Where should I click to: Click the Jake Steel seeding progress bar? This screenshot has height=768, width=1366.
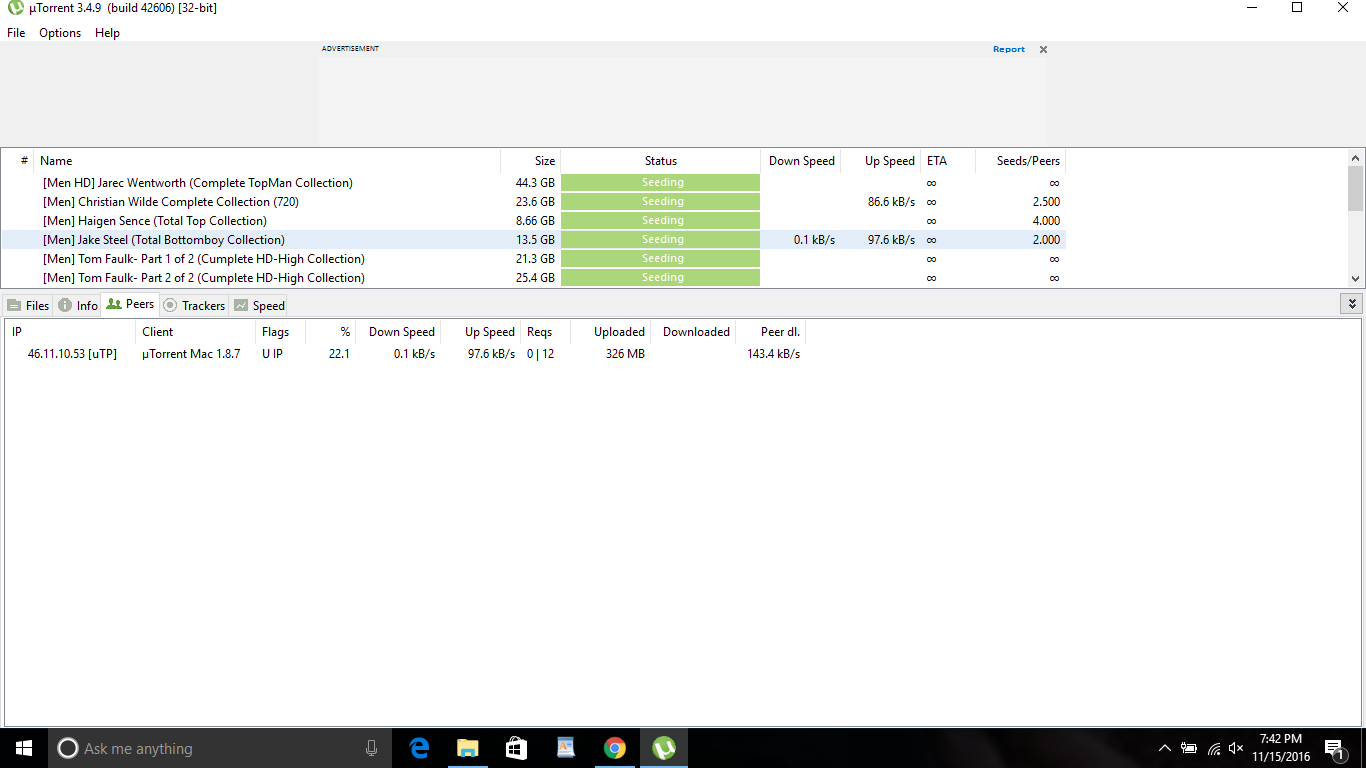[661, 240]
